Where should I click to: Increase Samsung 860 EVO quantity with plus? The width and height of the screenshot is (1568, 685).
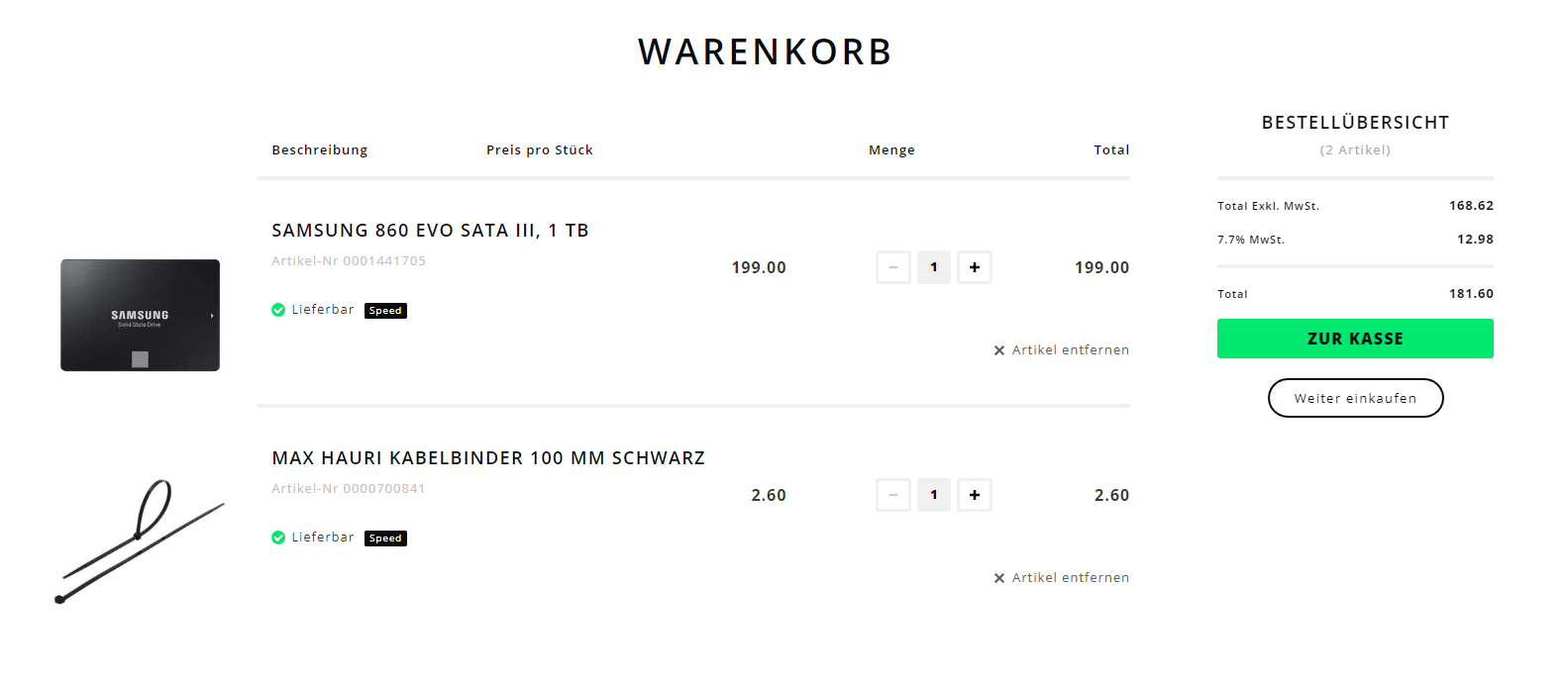point(975,267)
